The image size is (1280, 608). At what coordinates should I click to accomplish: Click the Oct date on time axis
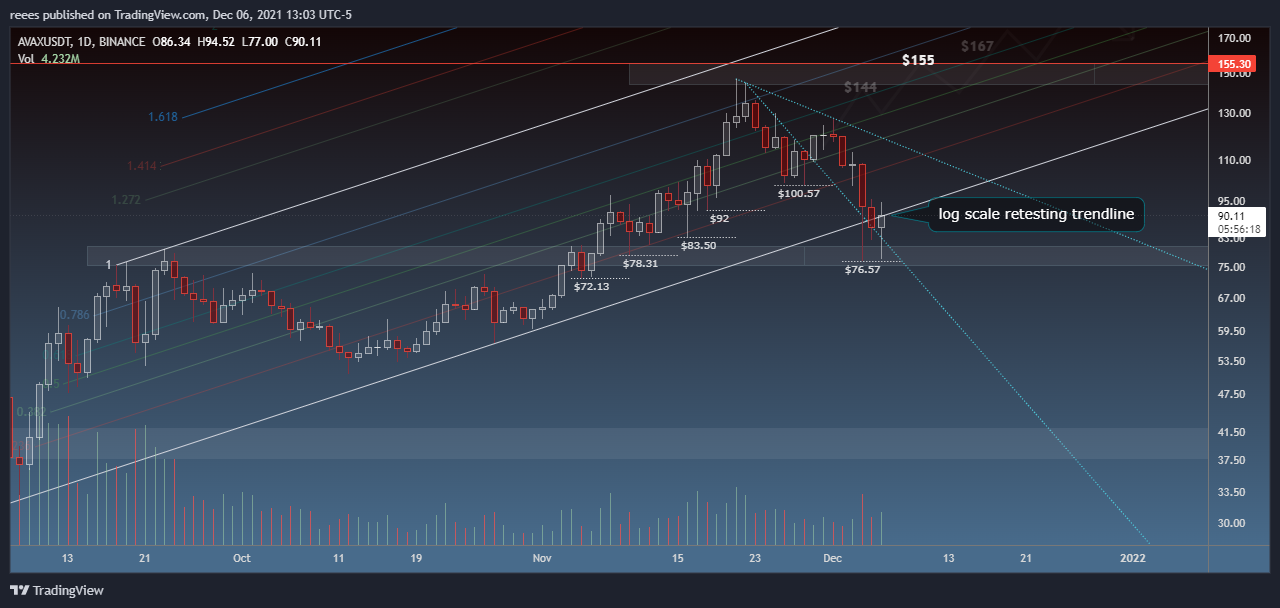241,557
